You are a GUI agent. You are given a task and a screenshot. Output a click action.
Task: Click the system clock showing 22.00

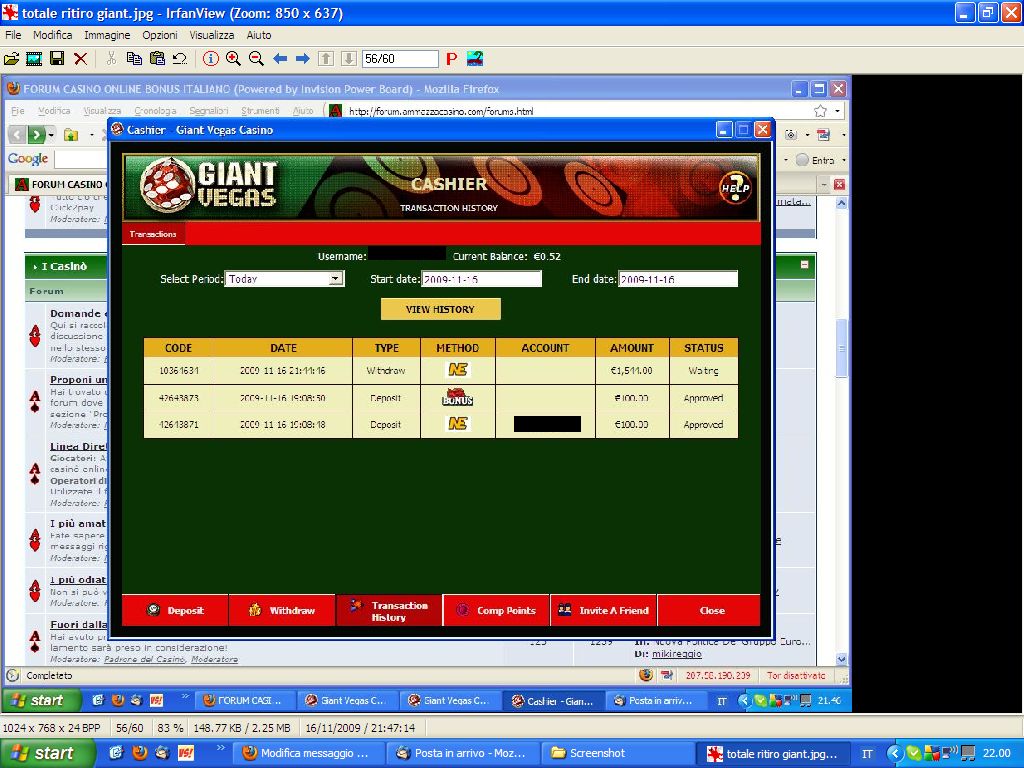[997, 753]
